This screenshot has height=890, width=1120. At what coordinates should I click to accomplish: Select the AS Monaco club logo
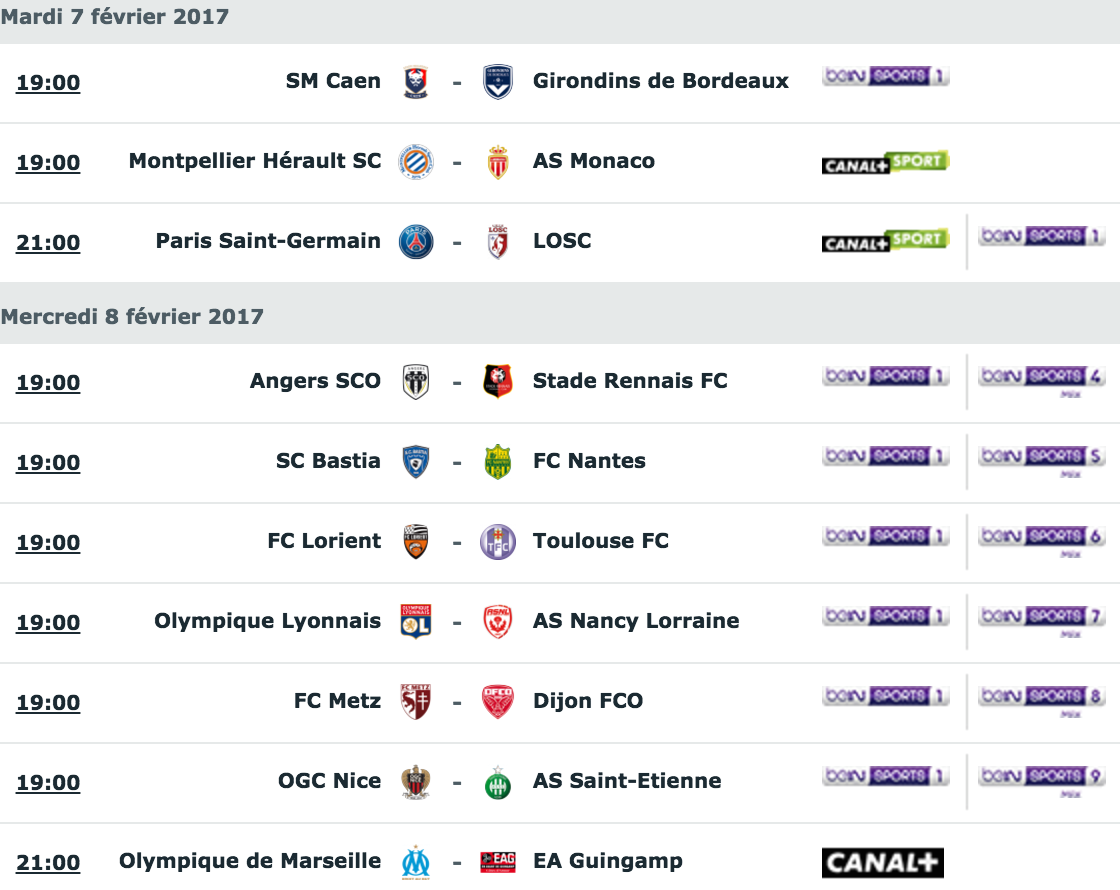tap(498, 162)
